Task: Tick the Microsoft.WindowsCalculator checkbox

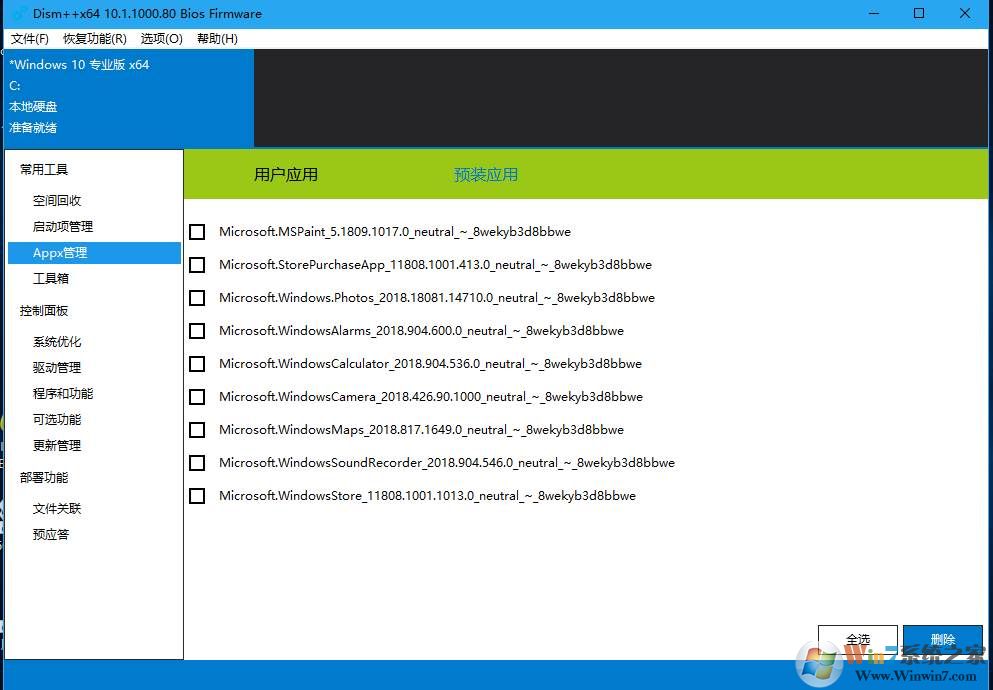Action: pyautogui.click(x=197, y=363)
